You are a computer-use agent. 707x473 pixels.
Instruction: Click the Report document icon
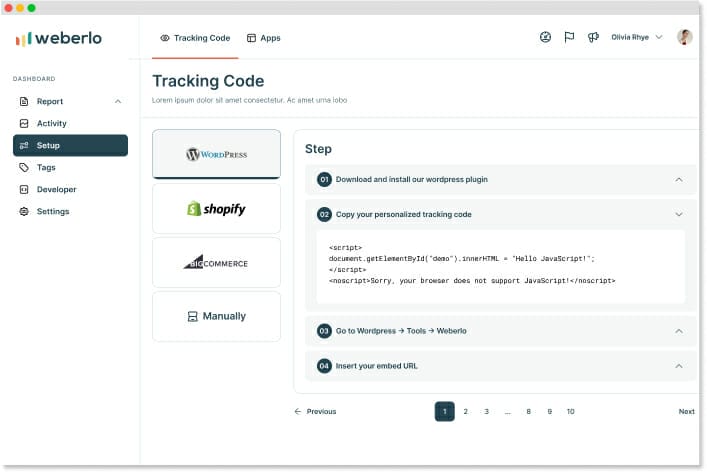click(24, 101)
